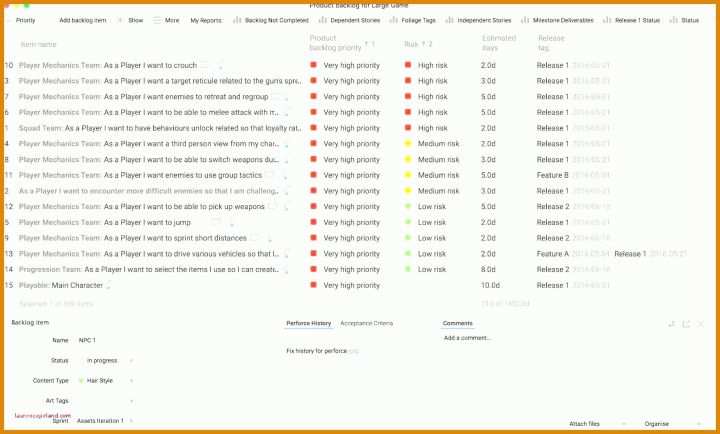Screen dimensions: 720x434
Task: Open the Backlog Not Completed report
Action: point(277,20)
